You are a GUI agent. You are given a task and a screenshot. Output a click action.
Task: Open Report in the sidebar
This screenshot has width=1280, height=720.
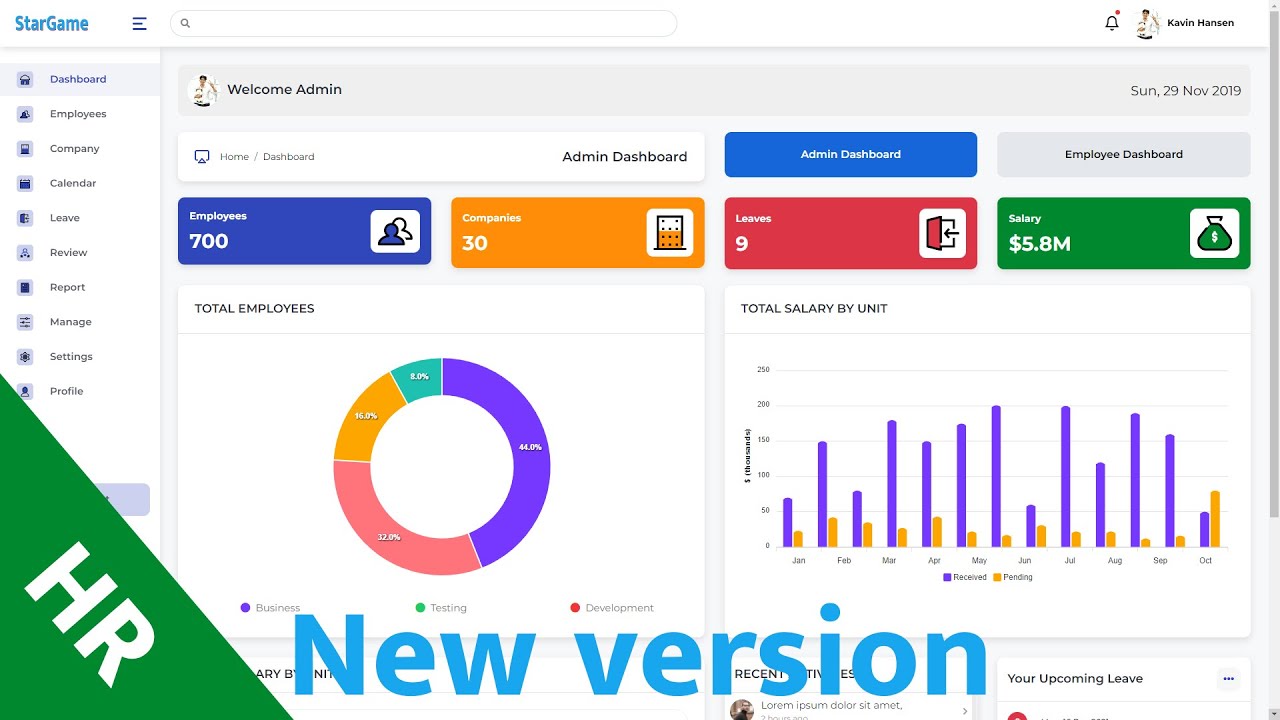pos(68,287)
